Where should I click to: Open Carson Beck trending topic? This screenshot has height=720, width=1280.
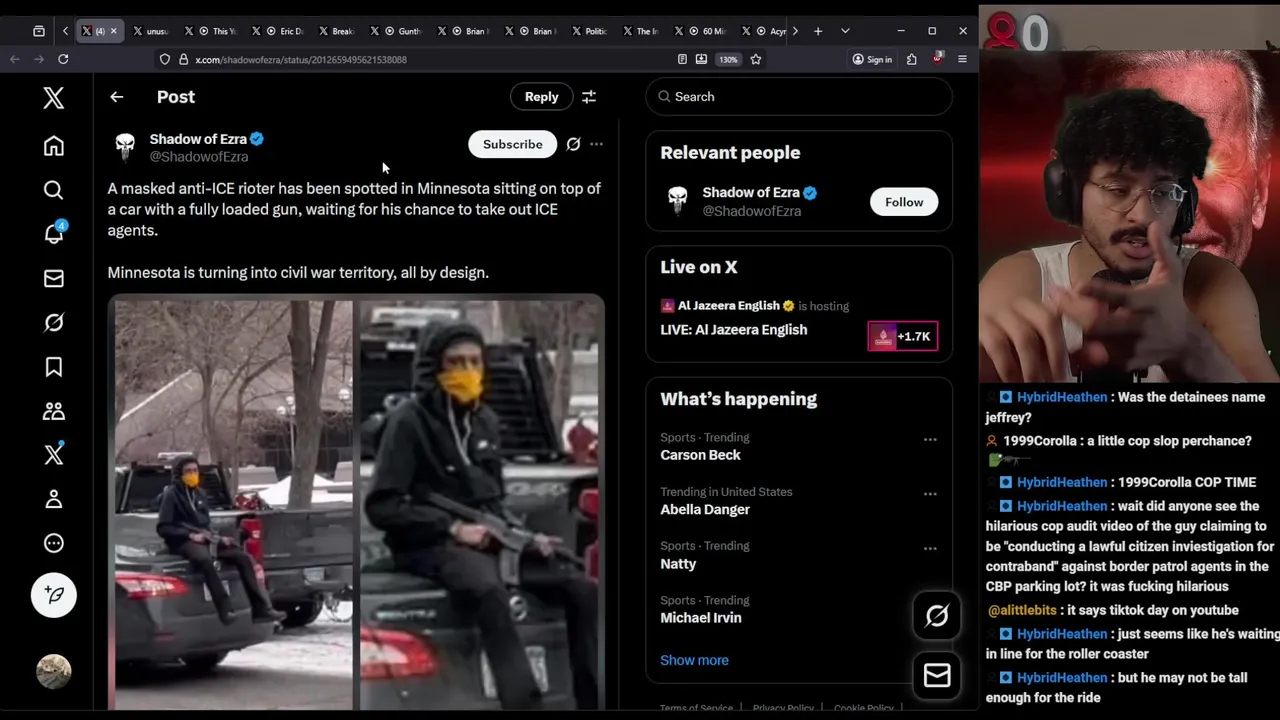700,455
